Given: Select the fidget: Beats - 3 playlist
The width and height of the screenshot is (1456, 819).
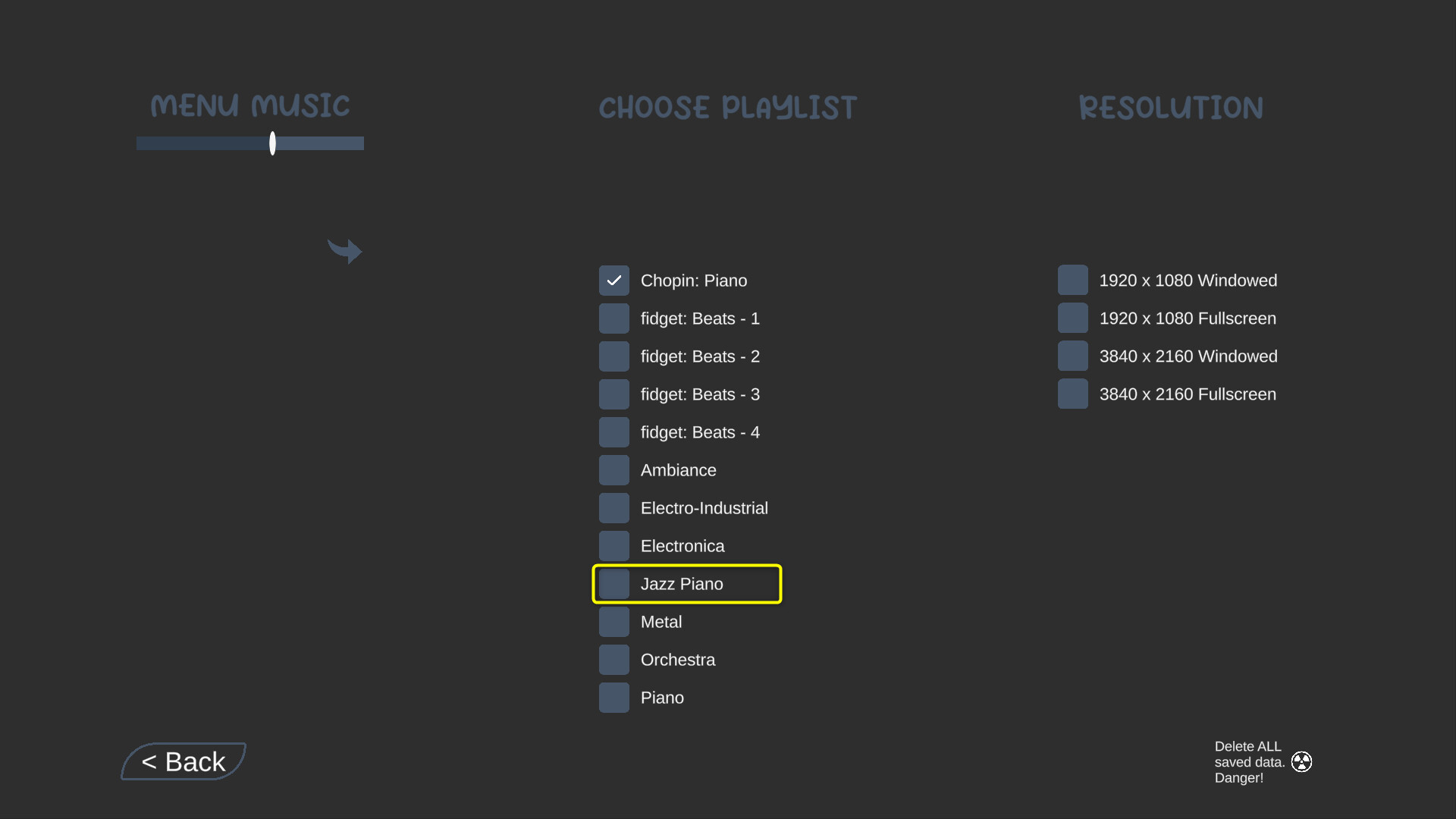Looking at the screenshot, I should click(614, 394).
